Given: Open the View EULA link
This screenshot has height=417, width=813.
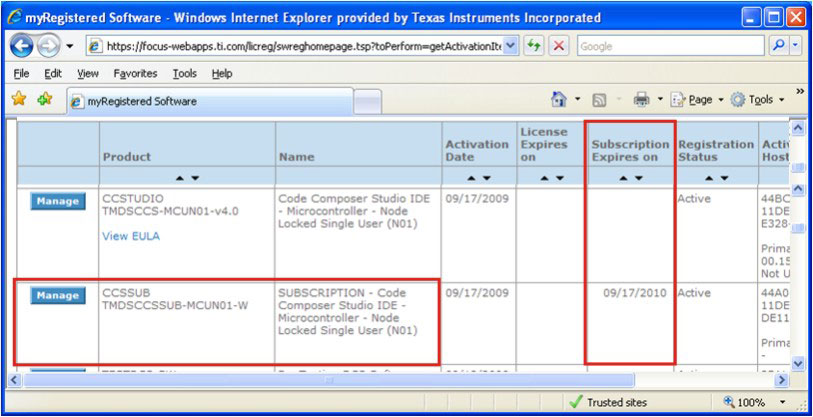Looking at the screenshot, I should pyautogui.click(x=131, y=236).
